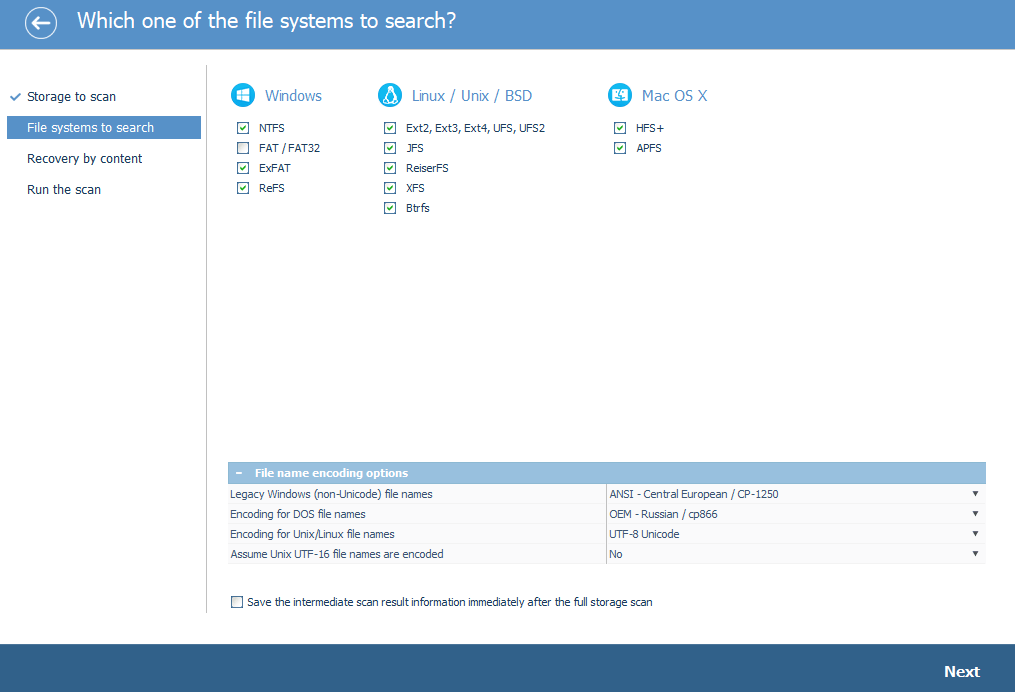The height and width of the screenshot is (692, 1015).
Task: Open the Legacy Windows file names encoding dropdown
Action: pos(796,494)
